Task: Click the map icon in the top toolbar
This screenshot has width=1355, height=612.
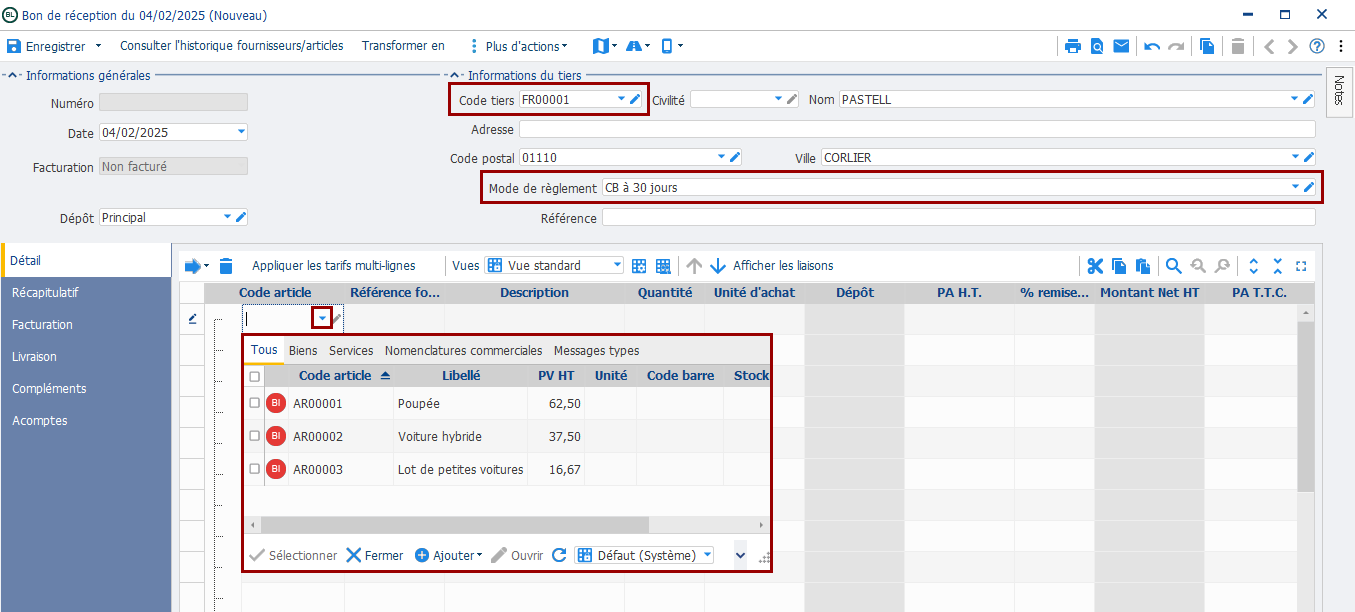Action: point(600,46)
